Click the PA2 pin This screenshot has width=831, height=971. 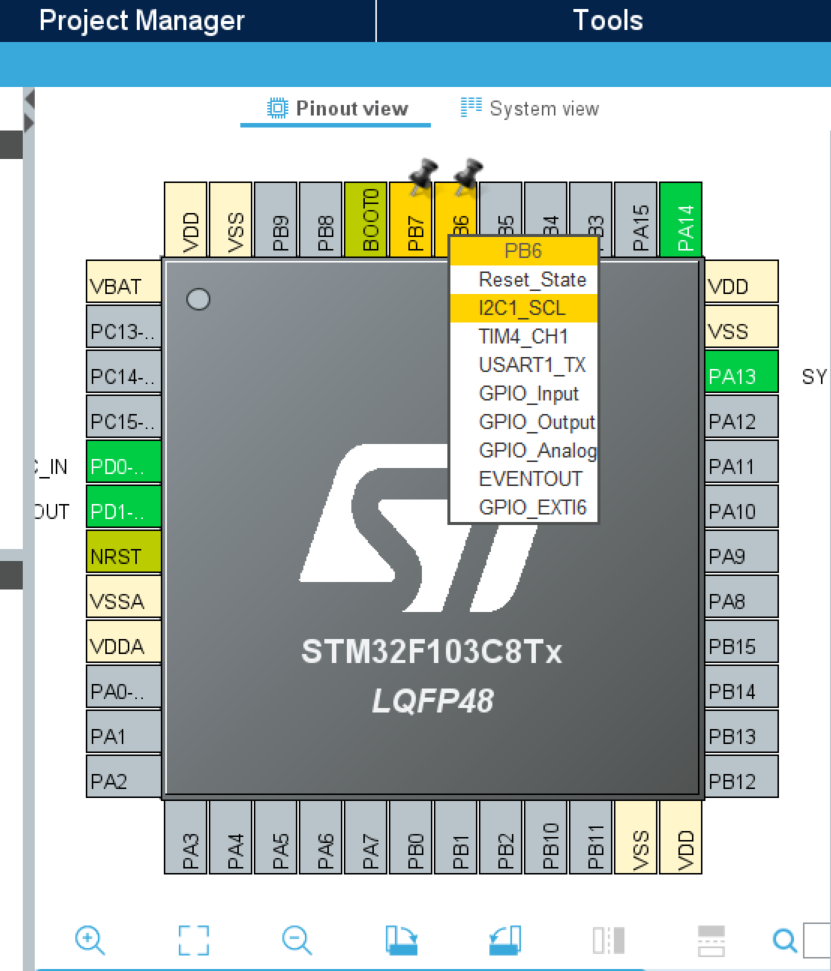tap(124, 777)
